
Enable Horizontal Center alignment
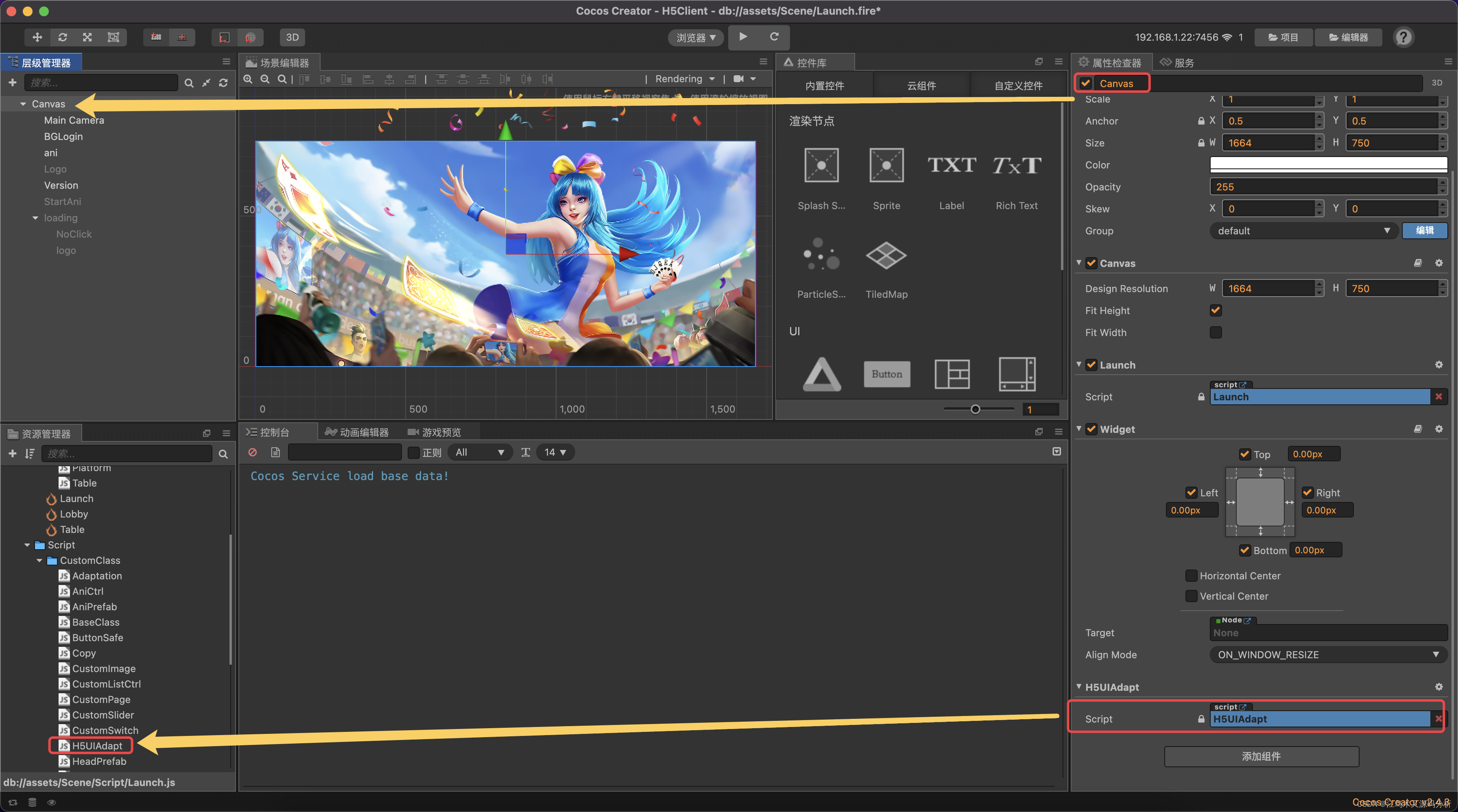tap(1192, 576)
